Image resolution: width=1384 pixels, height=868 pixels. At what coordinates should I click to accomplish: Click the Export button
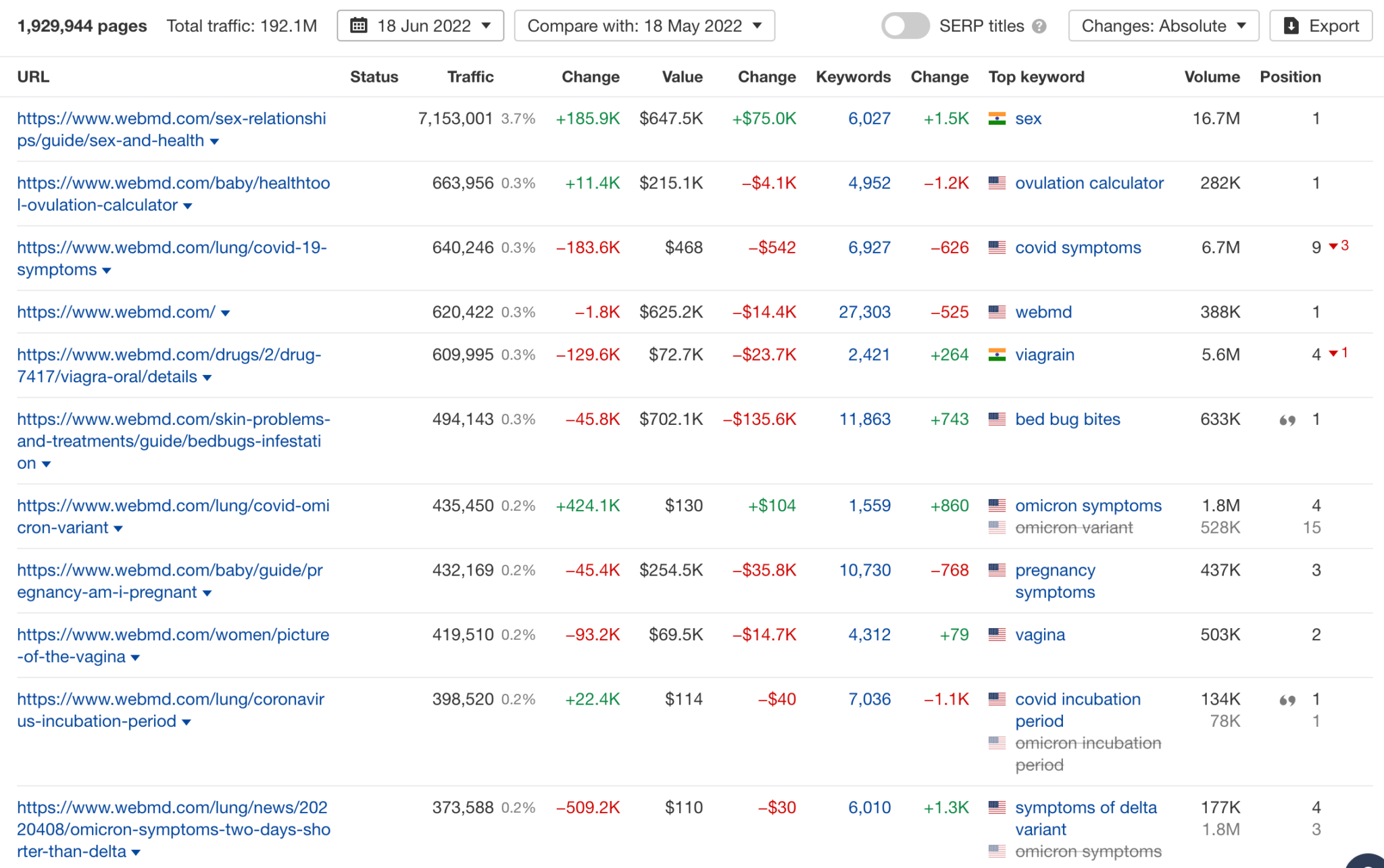1320,26
